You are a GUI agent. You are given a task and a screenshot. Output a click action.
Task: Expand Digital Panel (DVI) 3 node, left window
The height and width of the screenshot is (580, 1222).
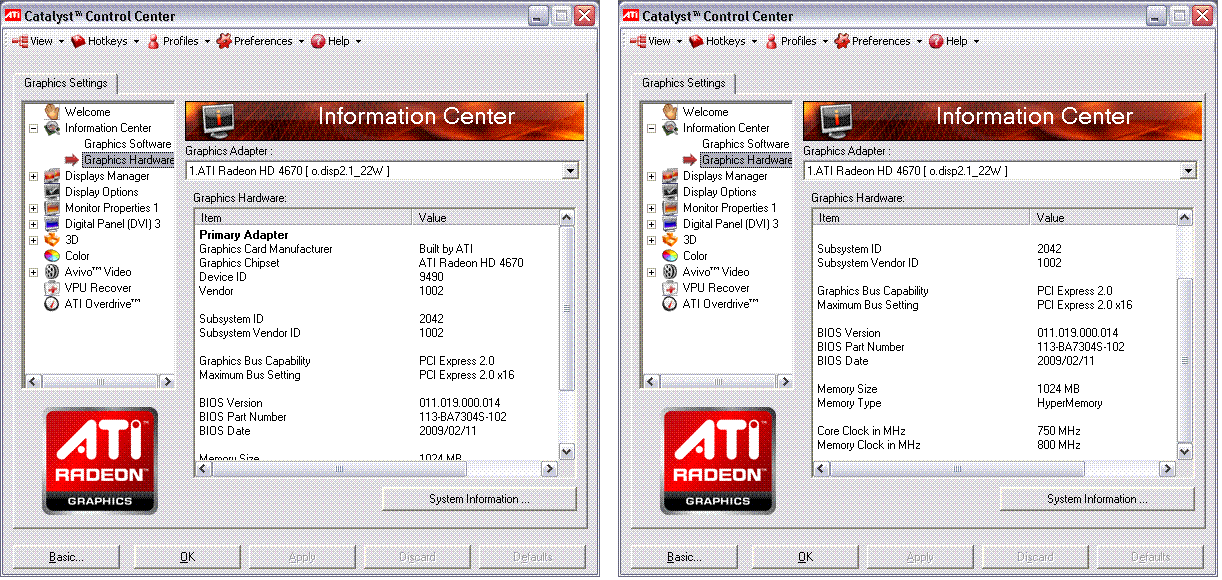[x=34, y=224]
